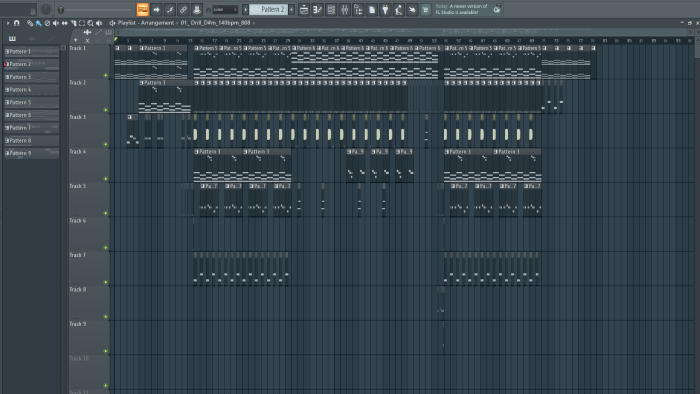Select the zoom magnifier tool
This screenshot has width=700, height=394.
coord(90,23)
